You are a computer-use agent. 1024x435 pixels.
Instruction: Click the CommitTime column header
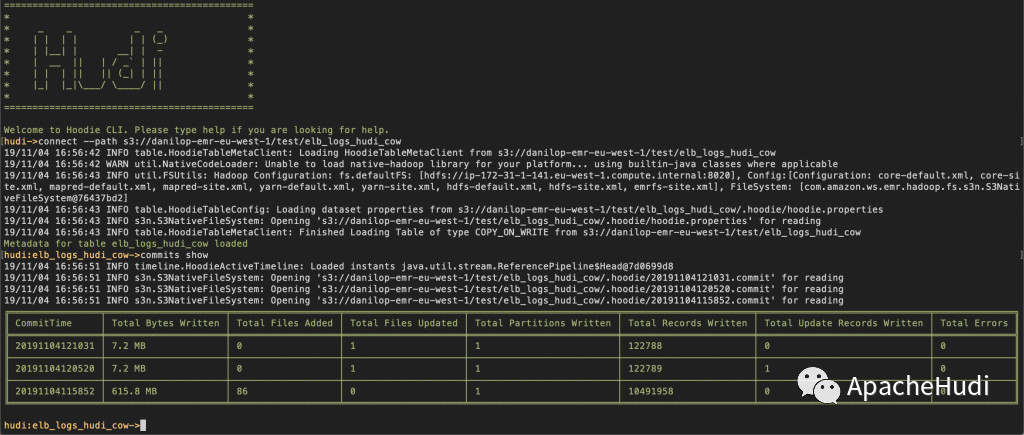coord(52,323)
